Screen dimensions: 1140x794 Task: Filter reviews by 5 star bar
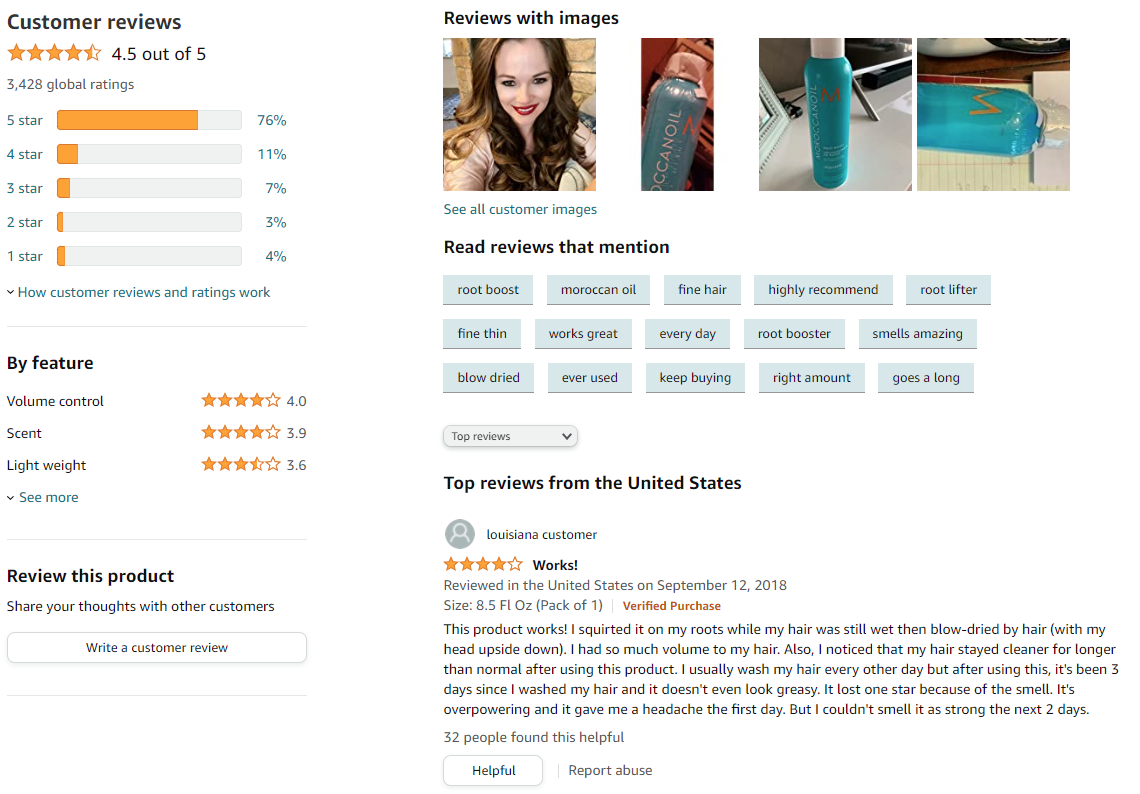click(149, 120)
